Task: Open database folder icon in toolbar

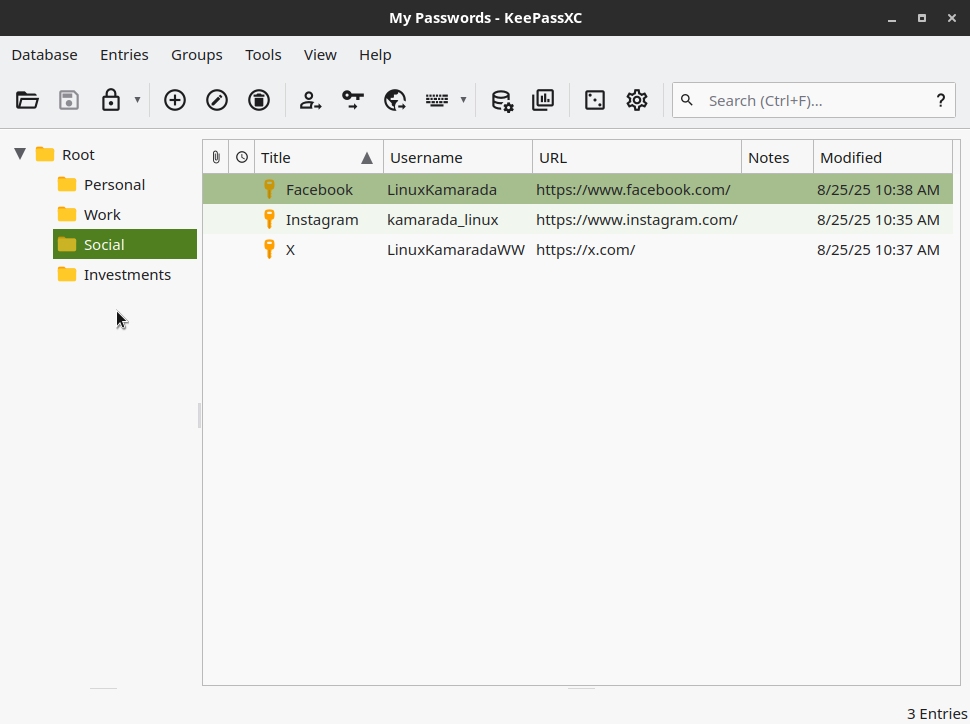Action: pos(27,100)
